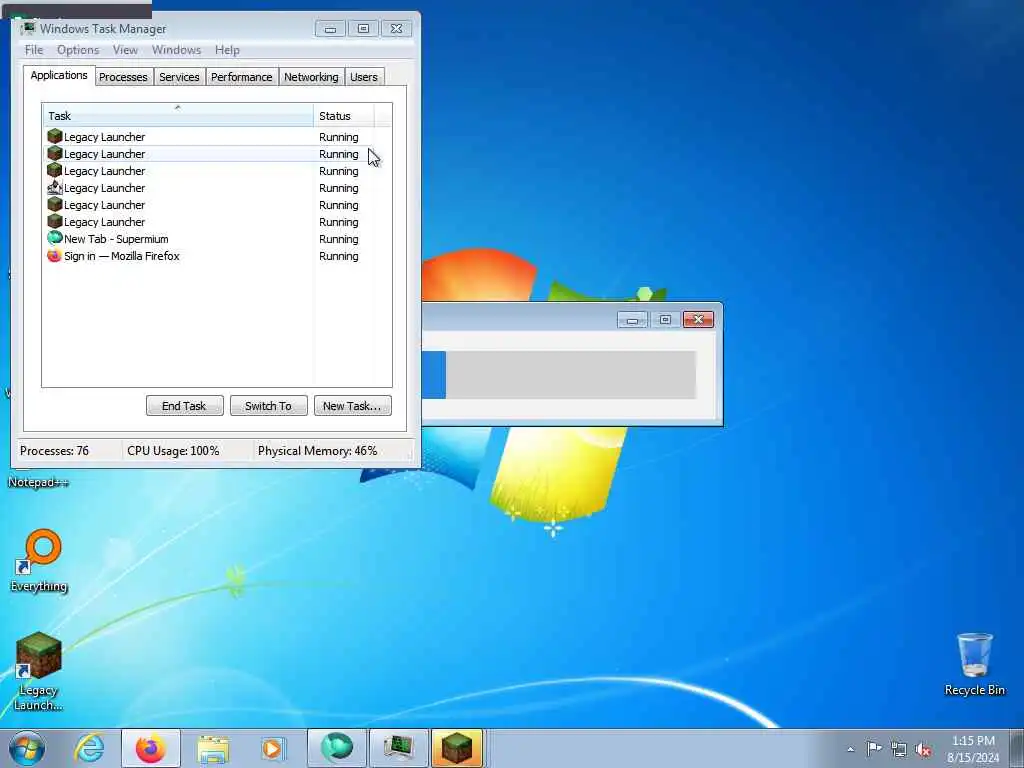
Task: Maximize the progress dialog window
Action: tap(665, 319)
